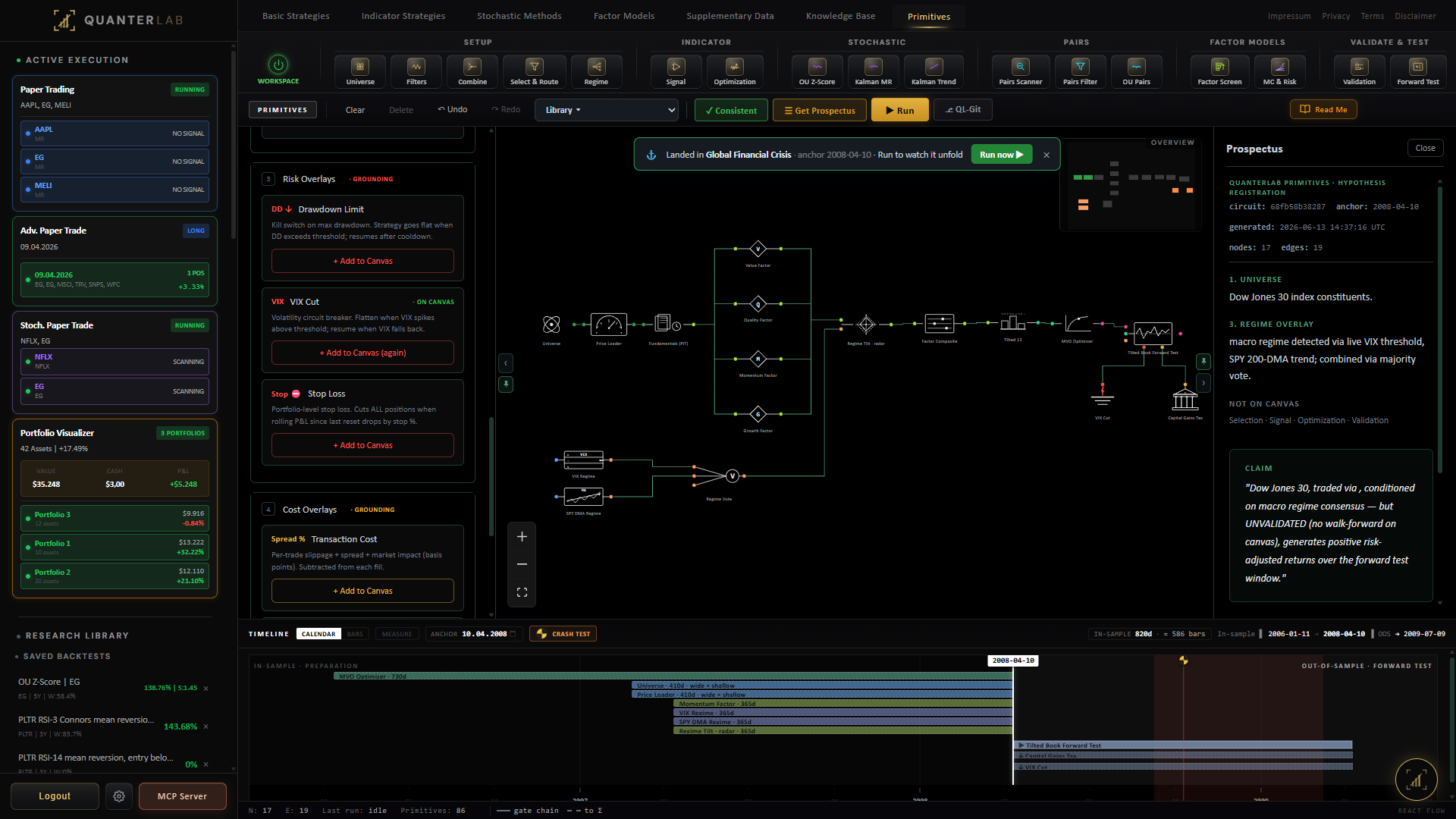The height and width of the screenshot is (819, 1456).
Task: Open the Pairs Filter tool
Action: pyautogui.click(x=1080, y=72)
